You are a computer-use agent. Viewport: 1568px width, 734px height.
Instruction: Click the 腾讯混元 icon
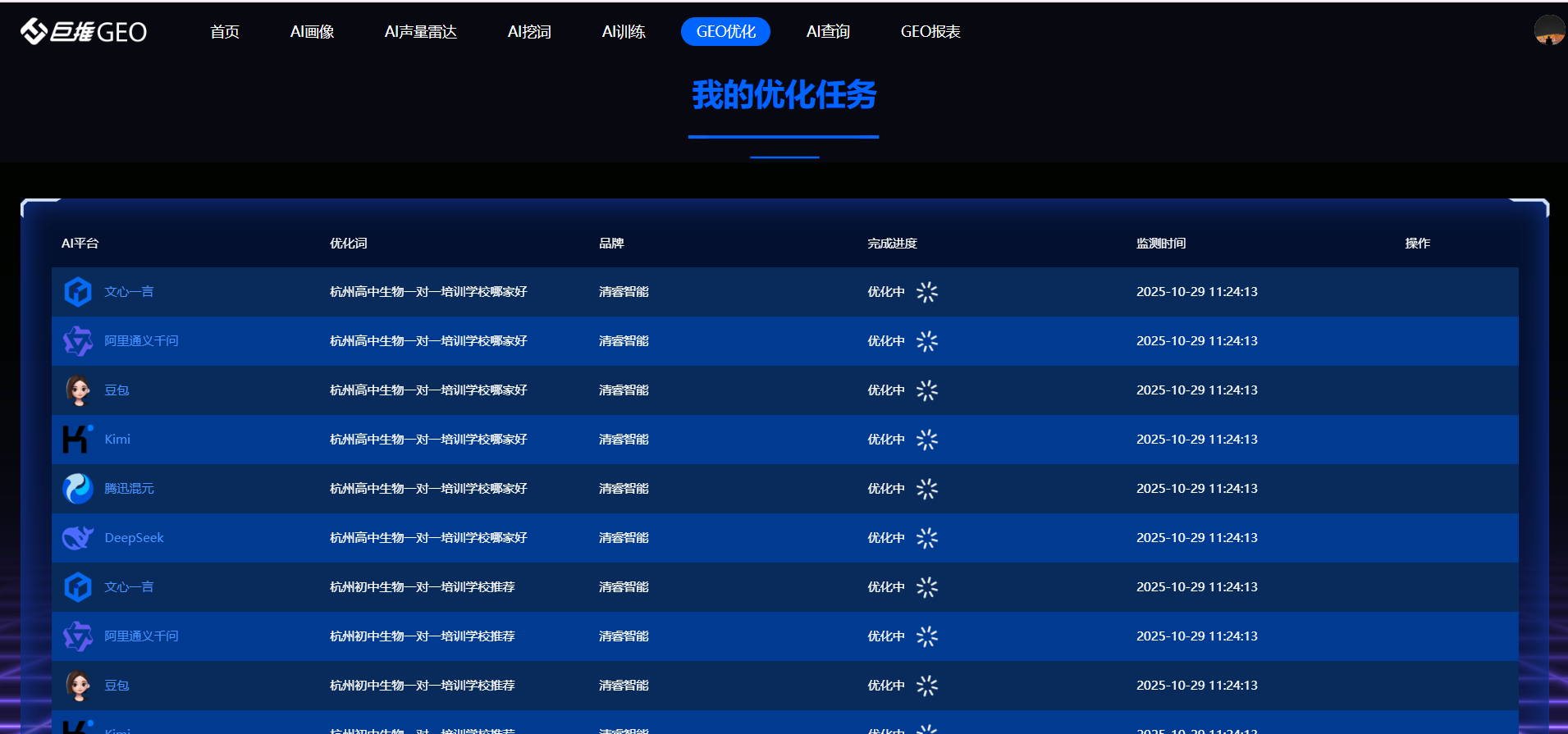pyautogui.click(x=78, y=489)
